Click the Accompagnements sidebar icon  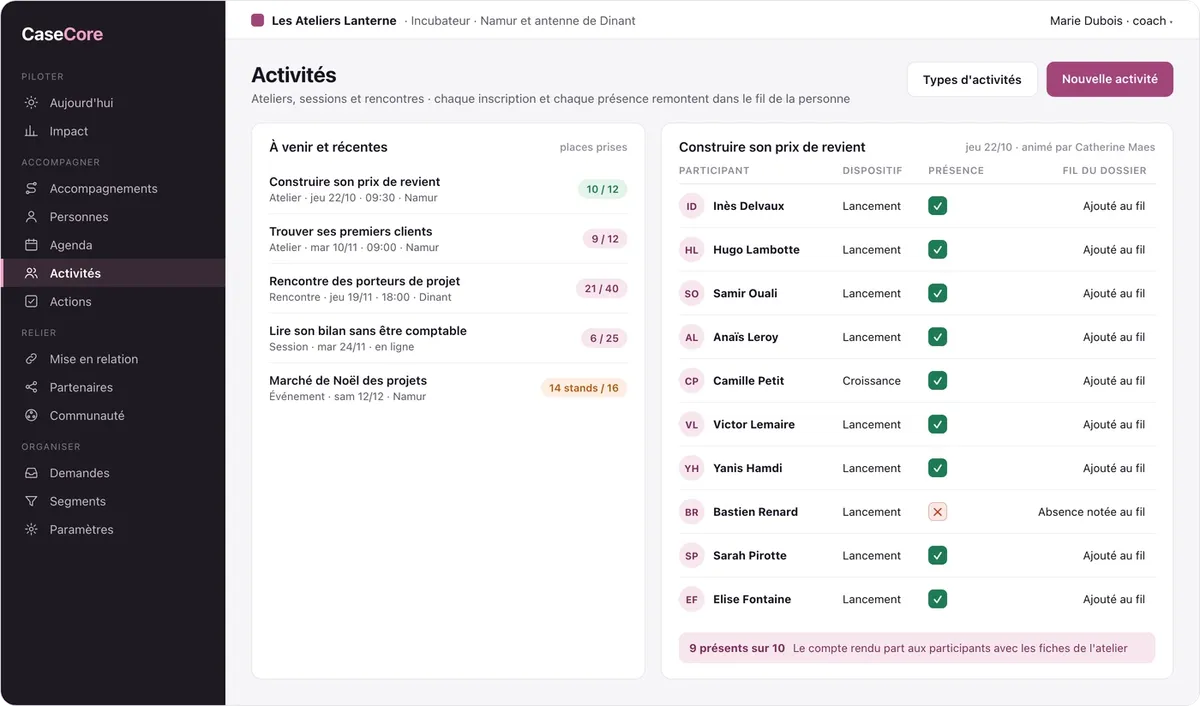(x=31, y=189)
